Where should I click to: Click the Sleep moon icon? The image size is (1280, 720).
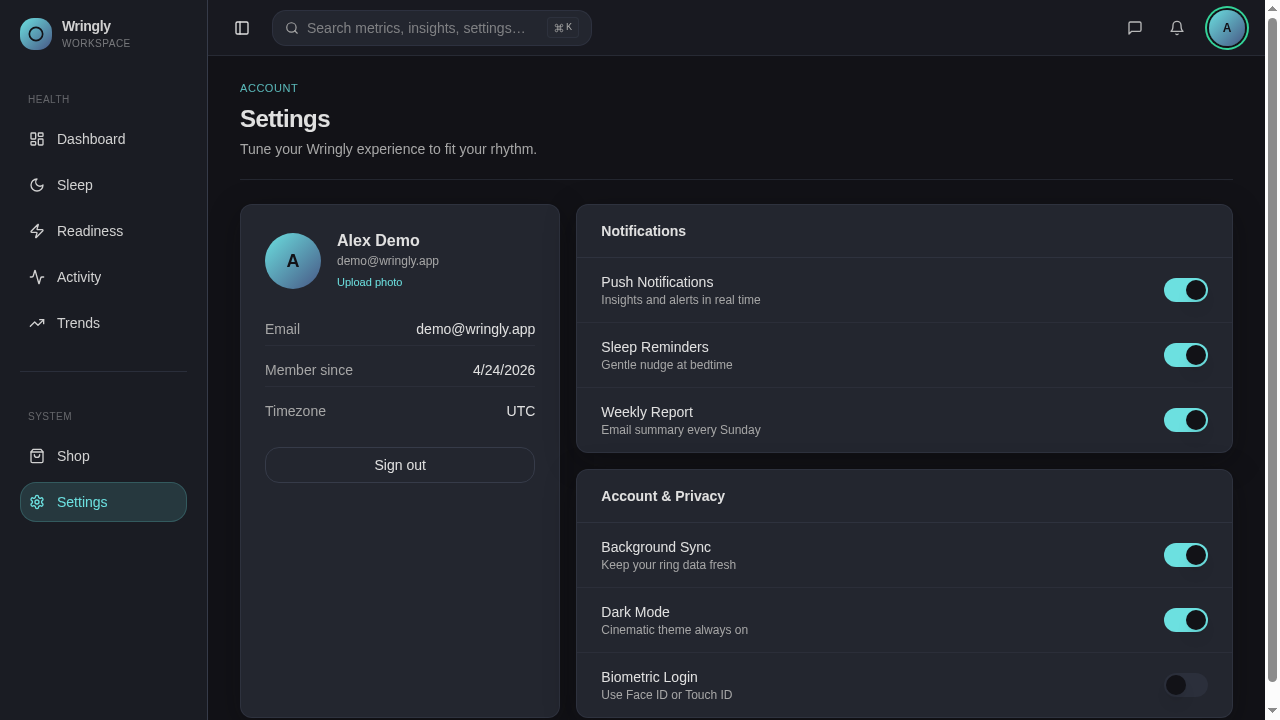pos(37,185)
